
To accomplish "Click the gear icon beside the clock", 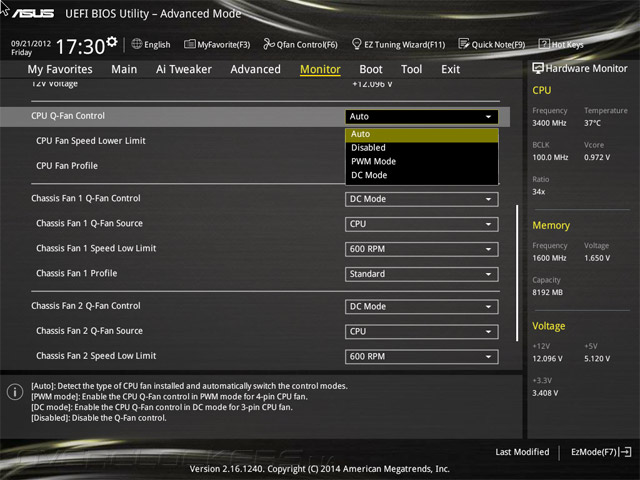I will point(112,42).
